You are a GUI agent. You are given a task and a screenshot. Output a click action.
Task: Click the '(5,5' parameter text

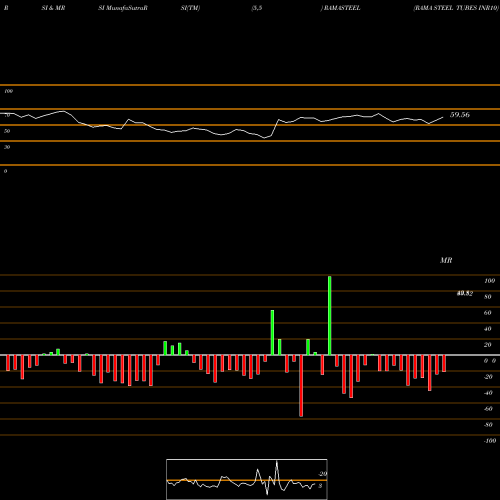point(257,8)
